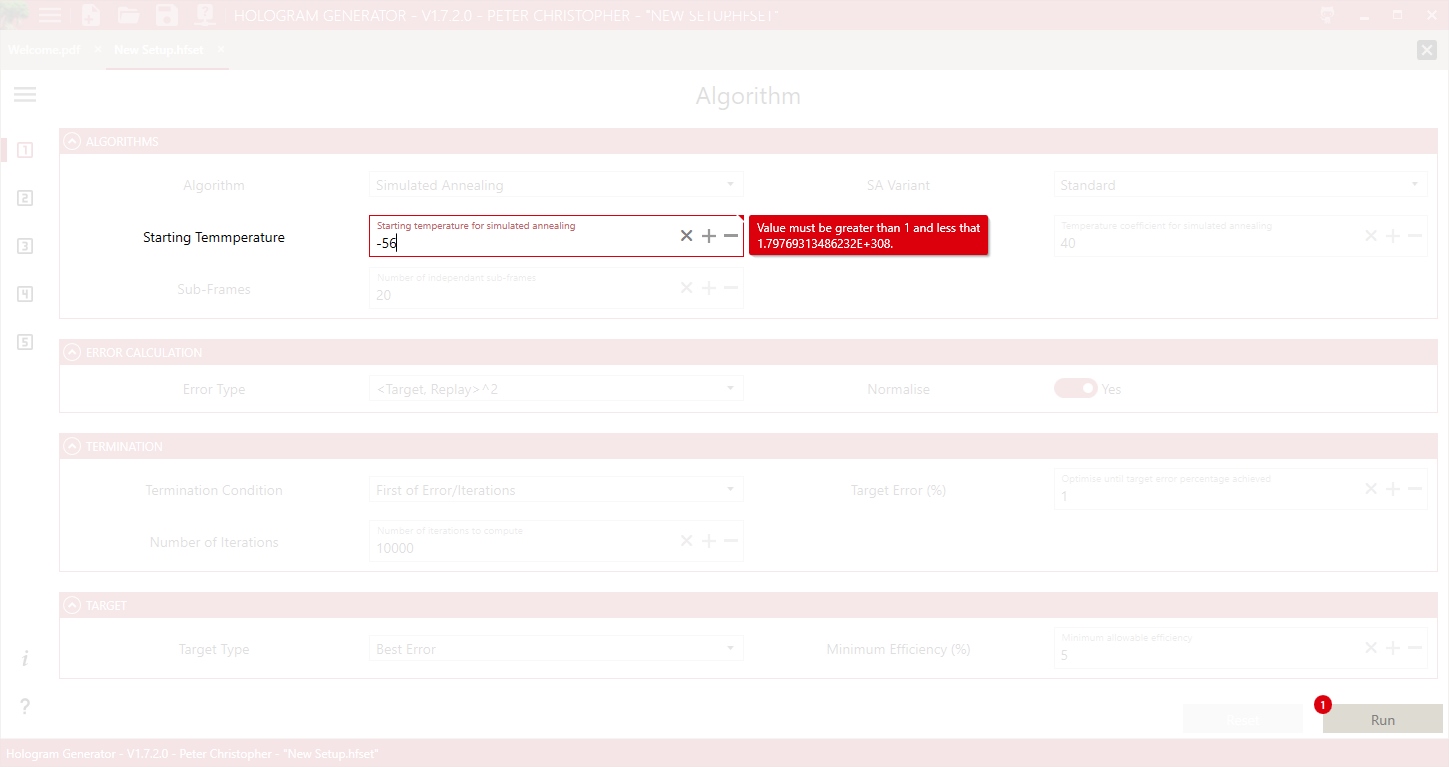Open a file using the folder icon
This screenshot has height=767, width=1449.
coord(128,15)
